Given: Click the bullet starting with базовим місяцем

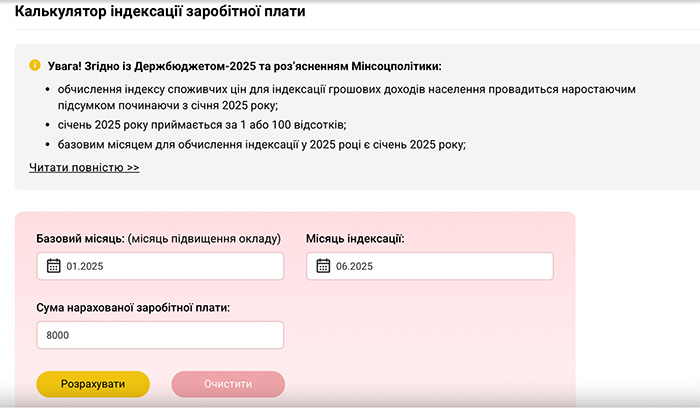Looking at the screenshot, I should [x=262, y=145].
